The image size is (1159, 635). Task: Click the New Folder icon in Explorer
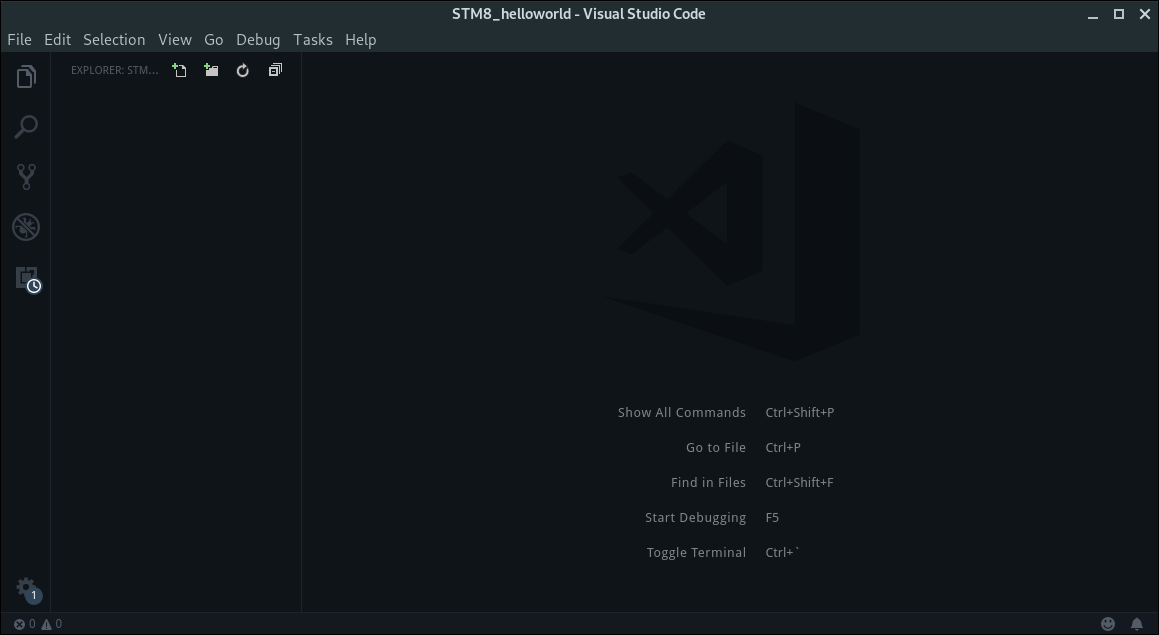[x=211, y=70]
